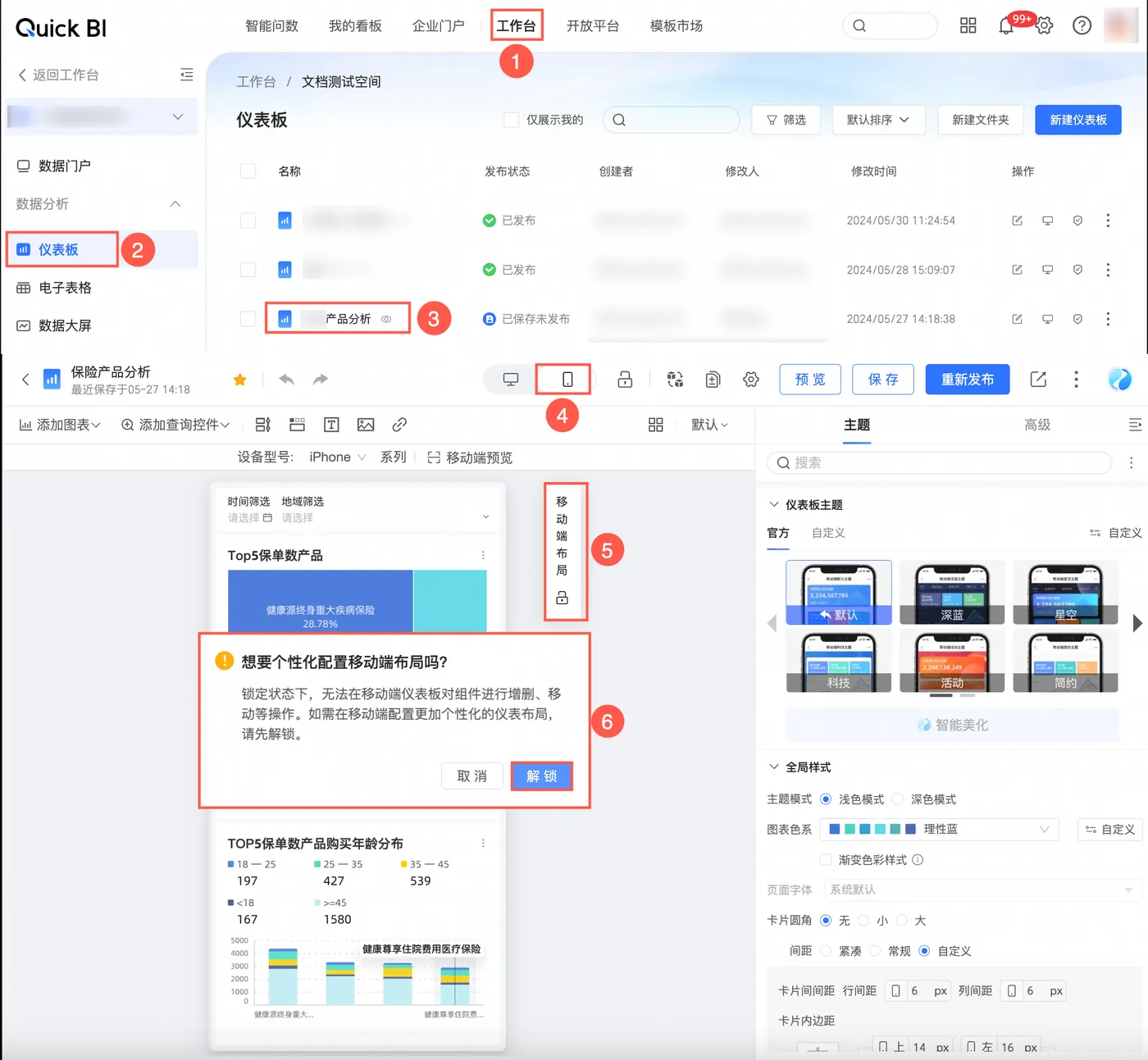Focus the dashboard list search field
The height and width of the screenshot is (1060, 1148).
click(671, 120)
